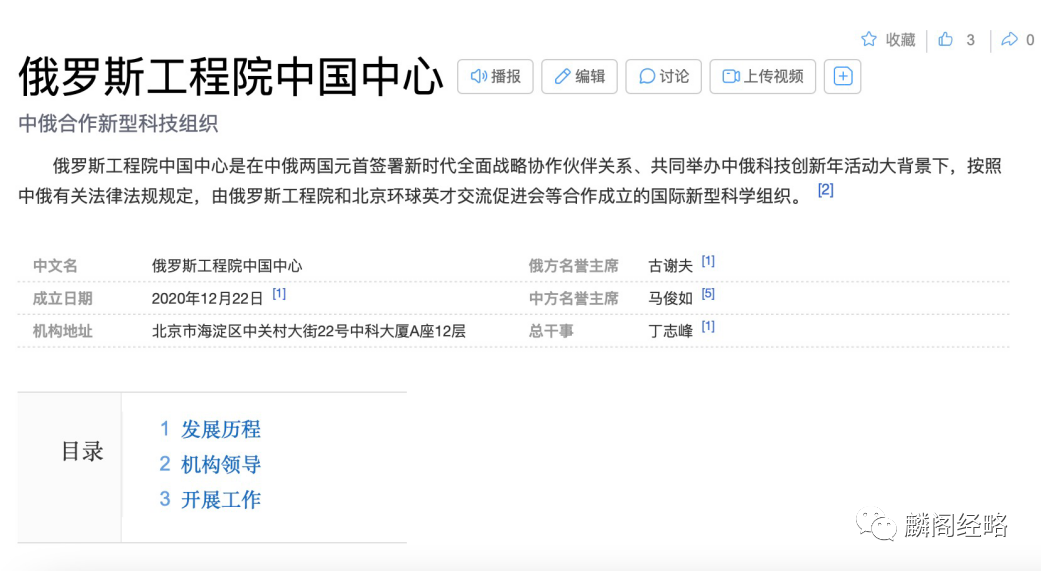1041x571 pixels.
Task: Click the plus icon button beside 上传视频
Action: click(842, 76)
